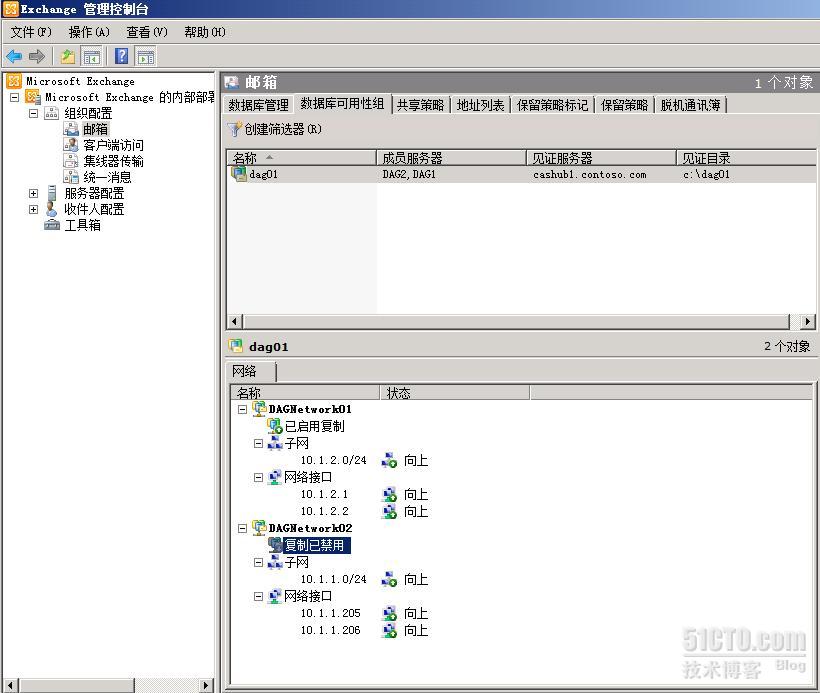
Task: Click status icon beside 10.1.2.1
Action: (390, 494)
